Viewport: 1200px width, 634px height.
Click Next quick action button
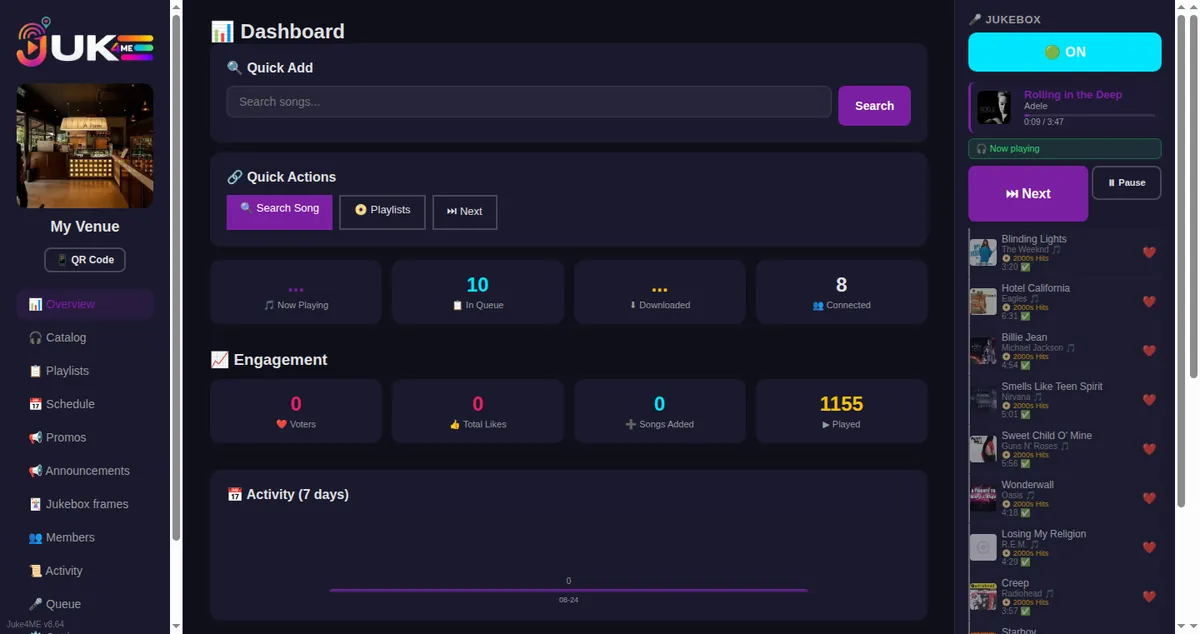click(x=464, y=212)
